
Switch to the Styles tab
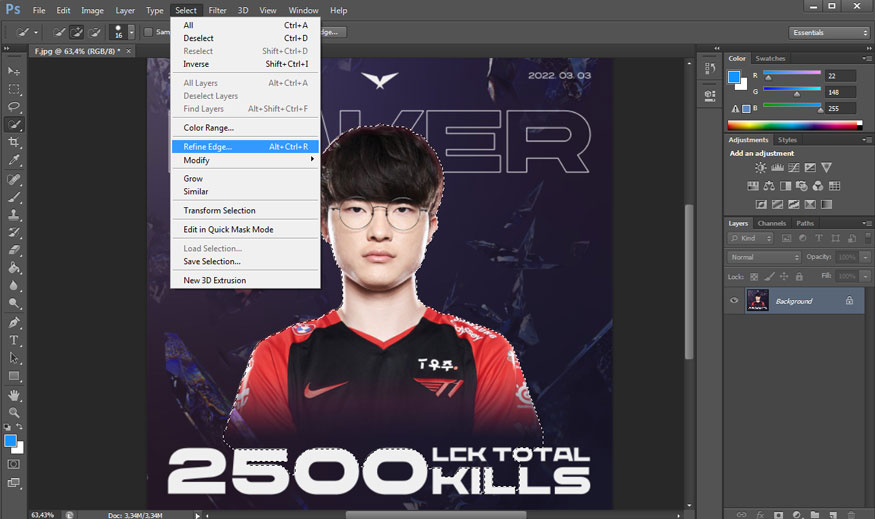tap(787, 140)
